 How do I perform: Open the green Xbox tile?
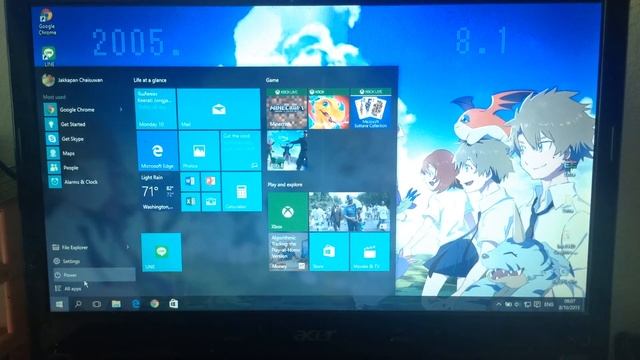point(288,211)
